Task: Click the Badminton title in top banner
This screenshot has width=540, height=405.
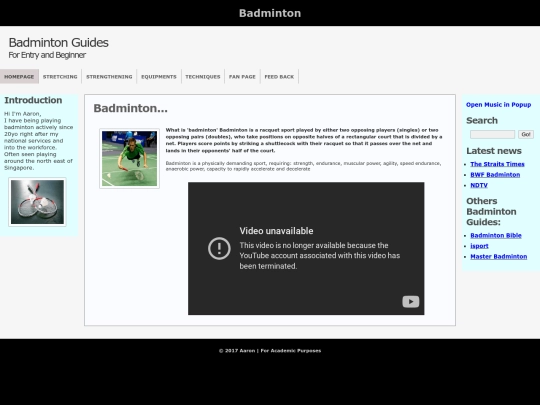Action: tap(270, 13)
